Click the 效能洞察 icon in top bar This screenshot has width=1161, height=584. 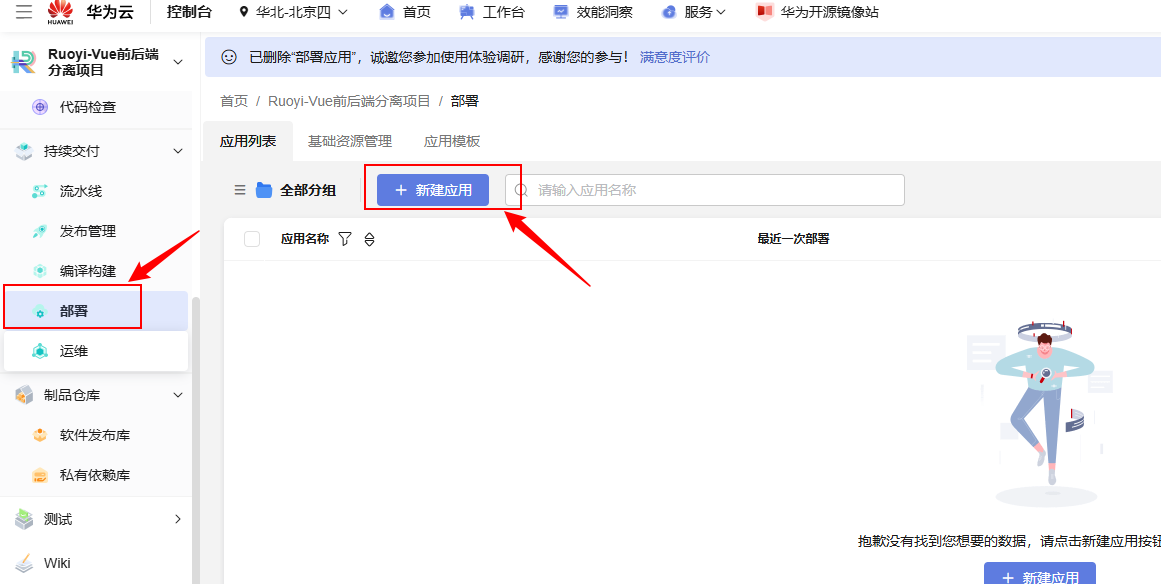click(x=561, y=12)
